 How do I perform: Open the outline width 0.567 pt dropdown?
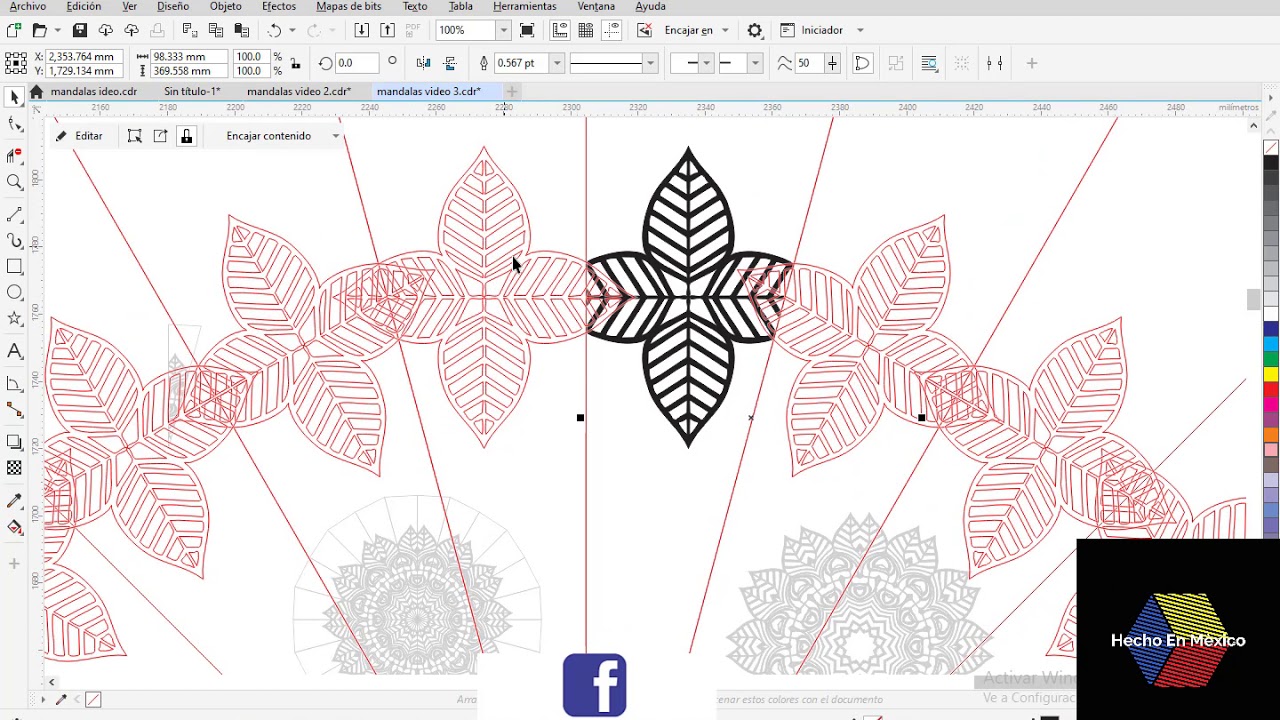557,63
